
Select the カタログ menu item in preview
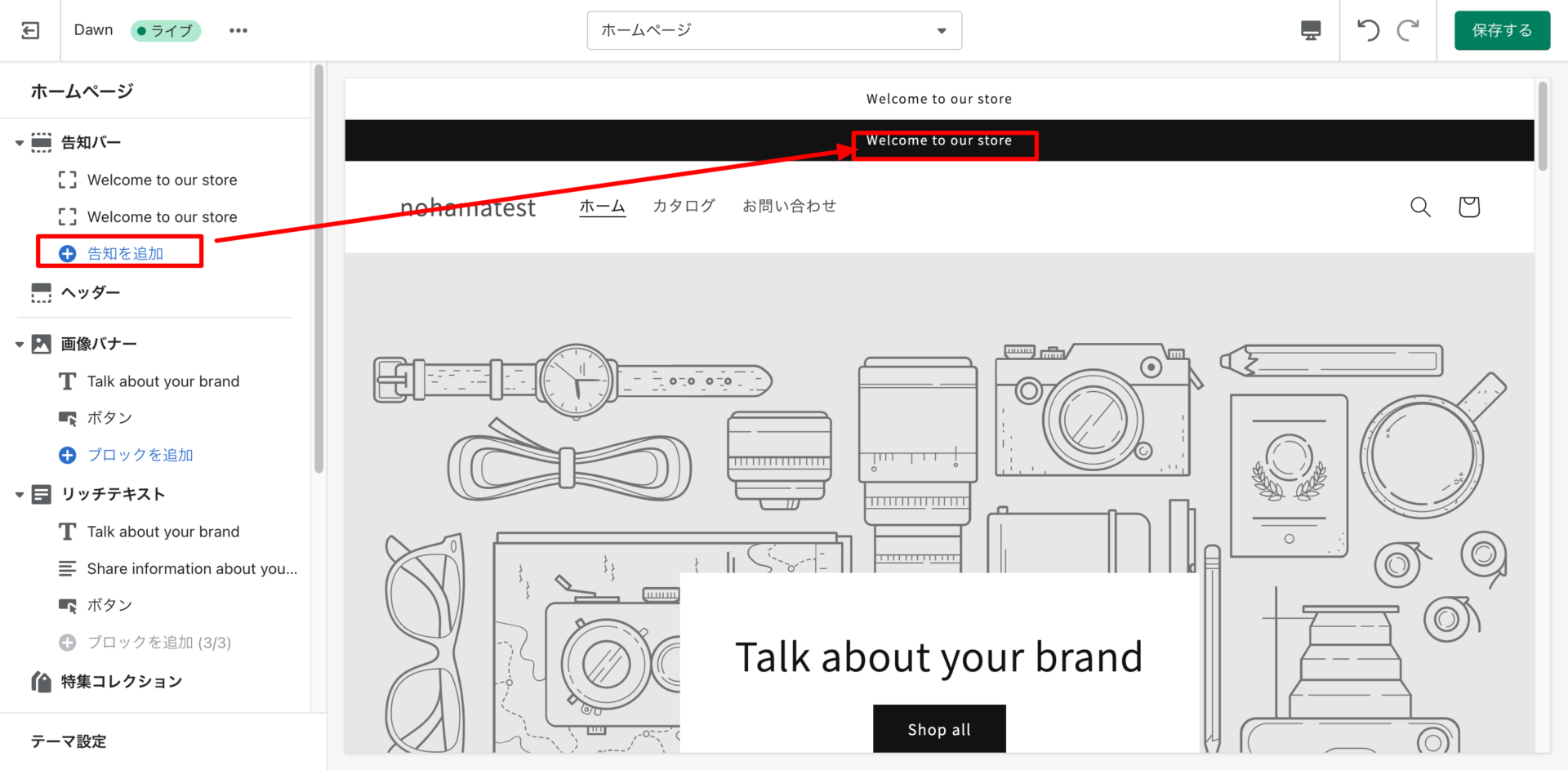[x=684, y=206]
